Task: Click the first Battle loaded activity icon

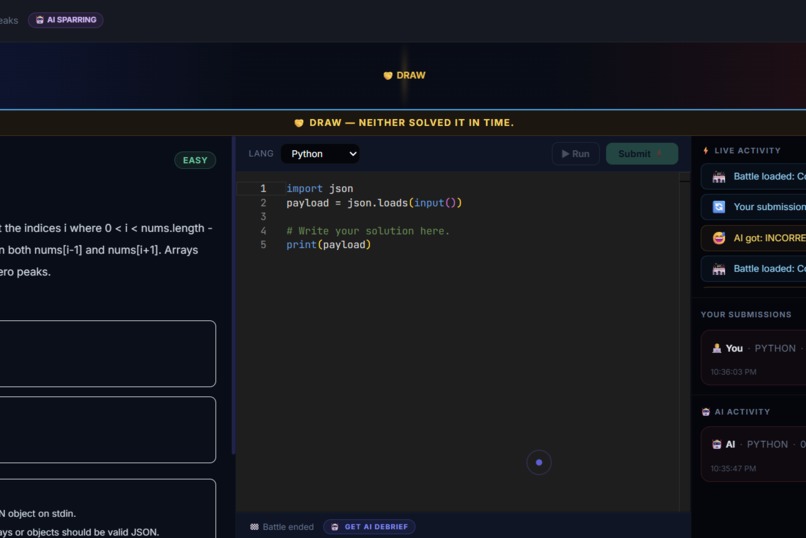Action: pyautogui.click(x=719, y=177)
